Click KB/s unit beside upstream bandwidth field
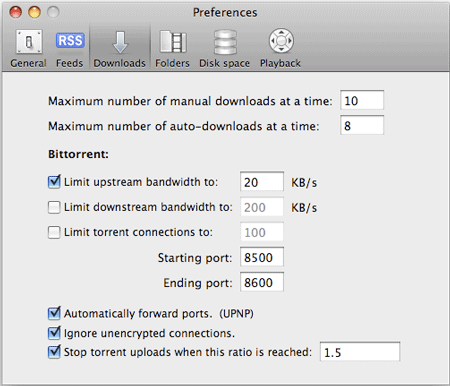The width and height of the screenshot is (450, 386). (x=304, y=183)
